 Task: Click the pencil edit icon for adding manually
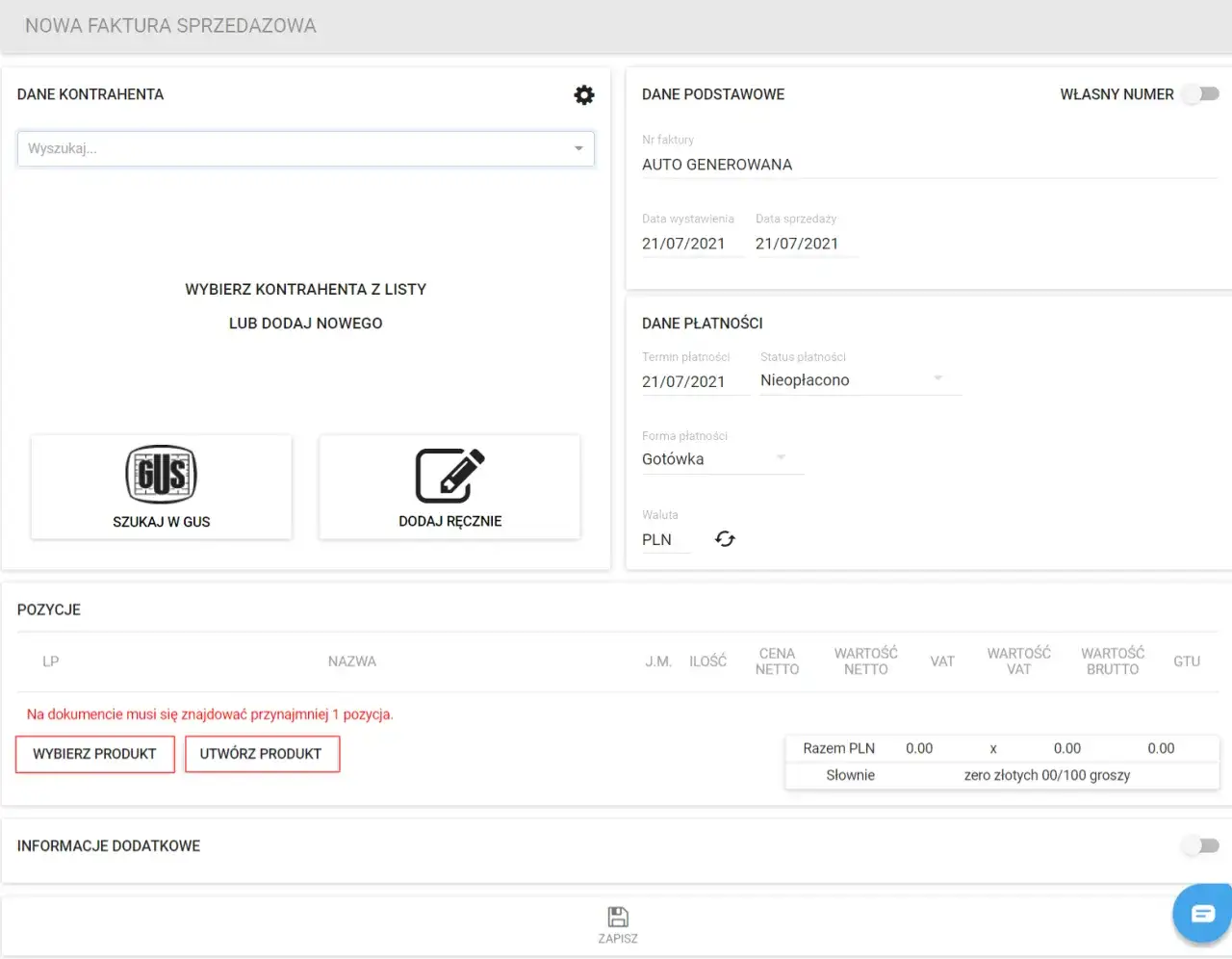449,476
